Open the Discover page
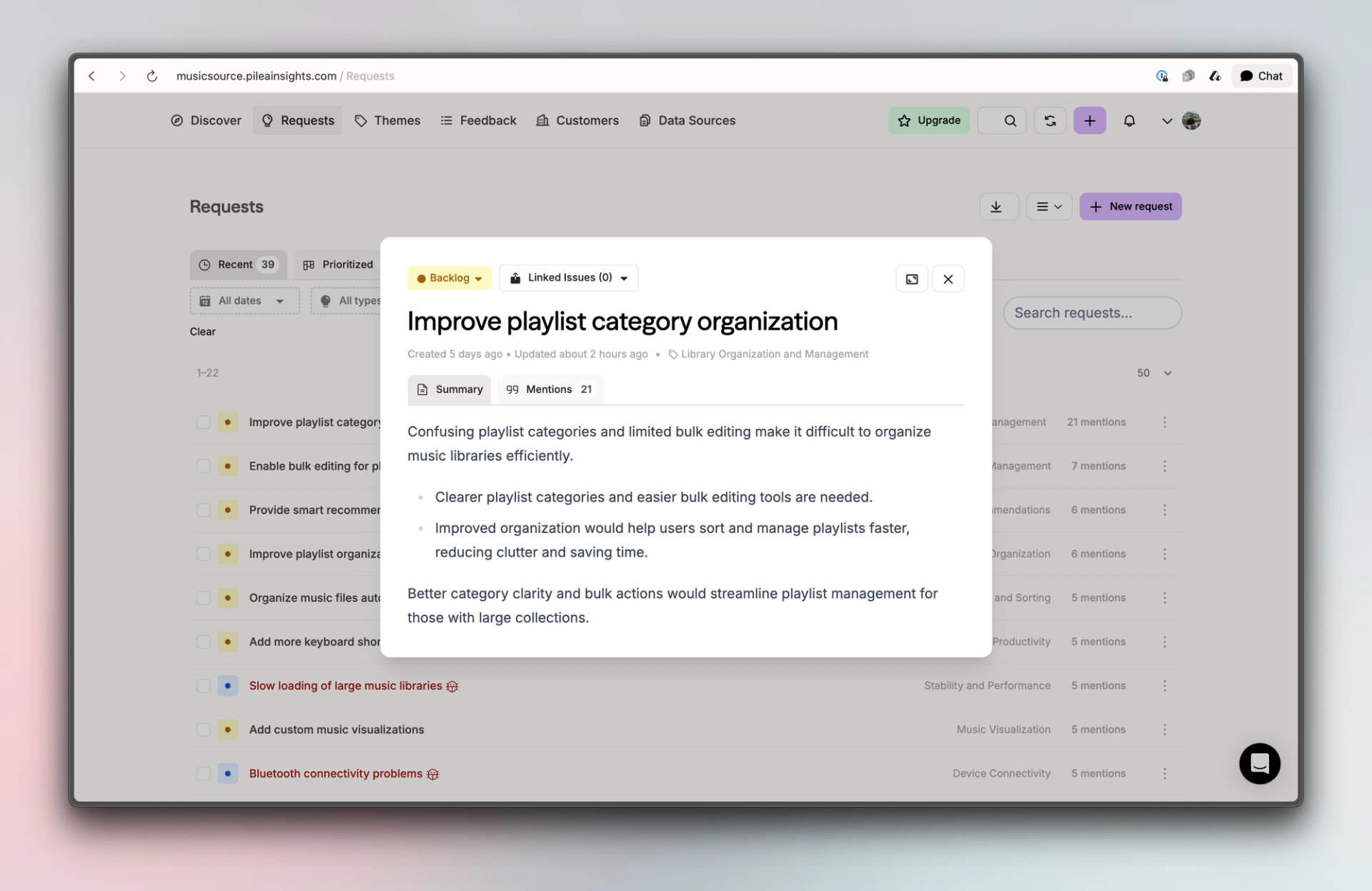Screen dimensions: 1372x891 click(206, 120)
